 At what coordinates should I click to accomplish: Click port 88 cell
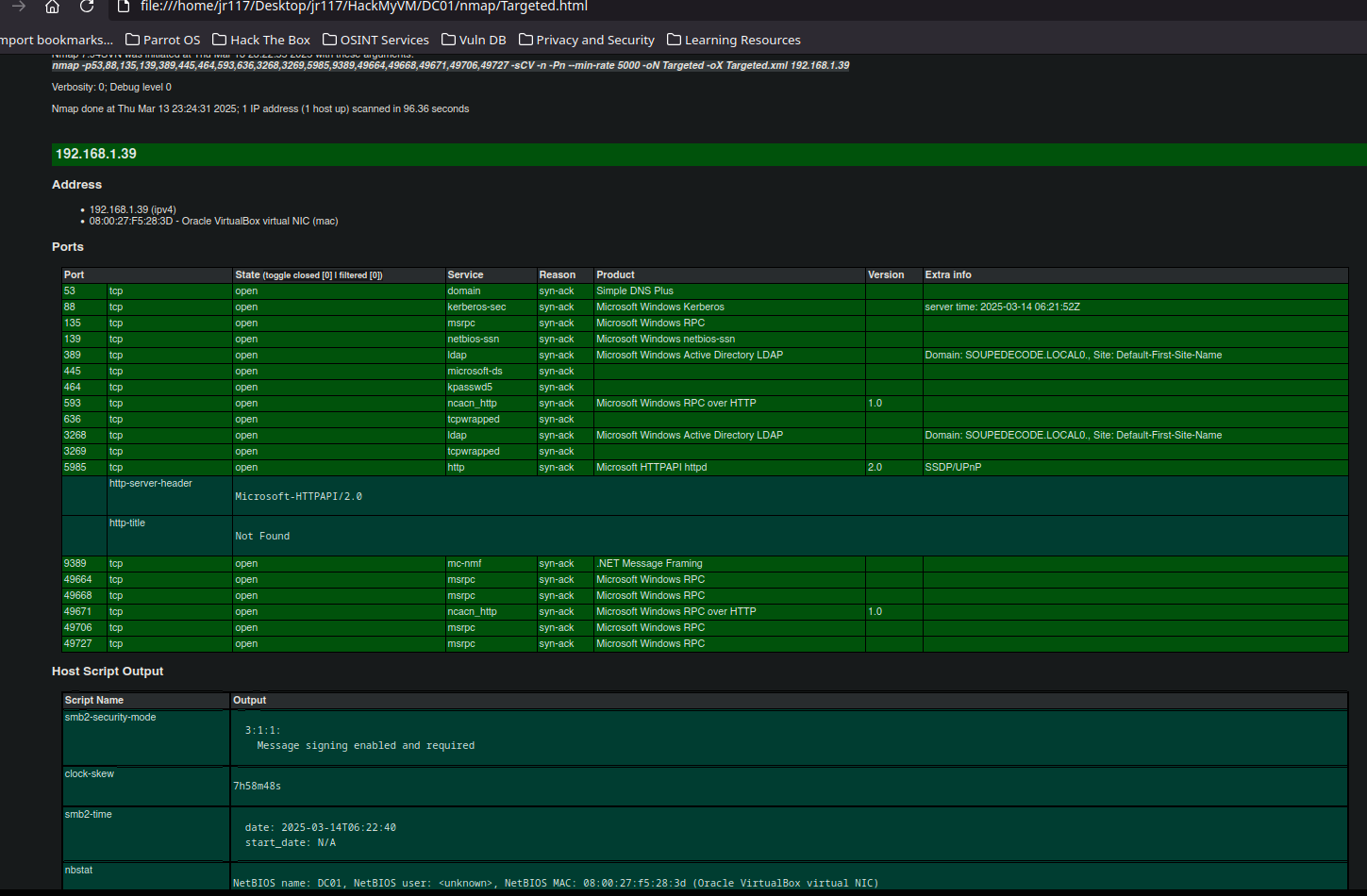pos(84,307)
